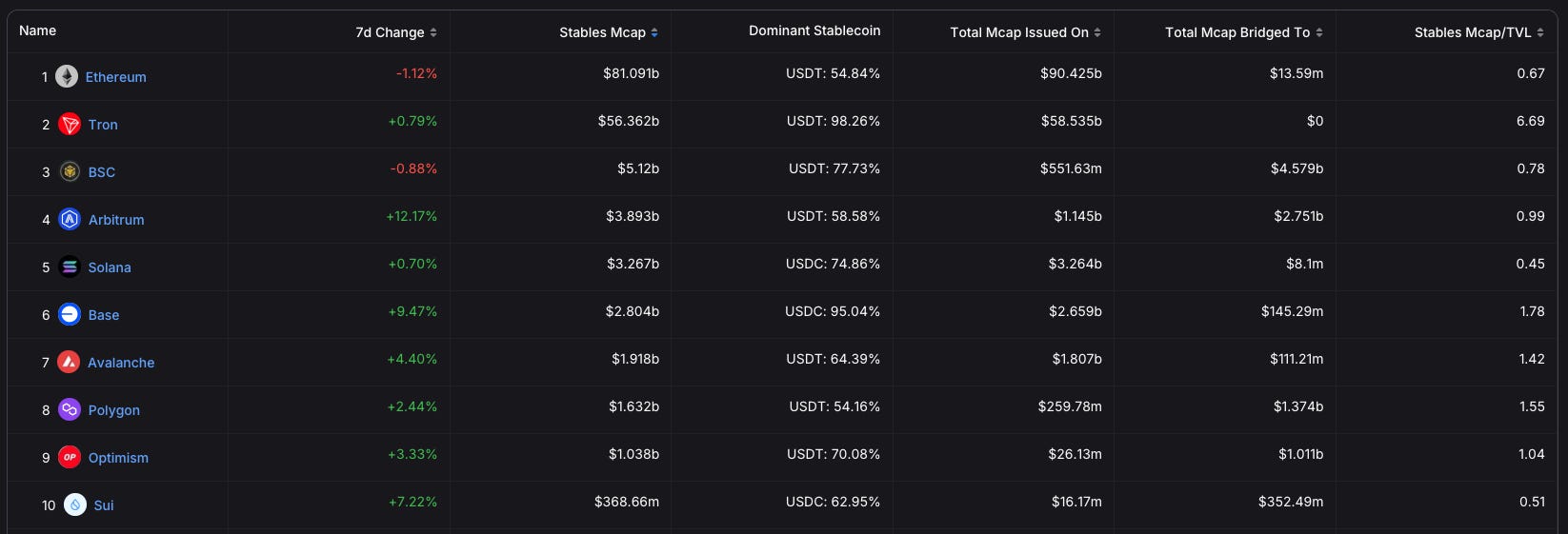The height and width of the screenshot is (534, 1568).
Task: Sort by Stables Mcap column
Action: 608,32
